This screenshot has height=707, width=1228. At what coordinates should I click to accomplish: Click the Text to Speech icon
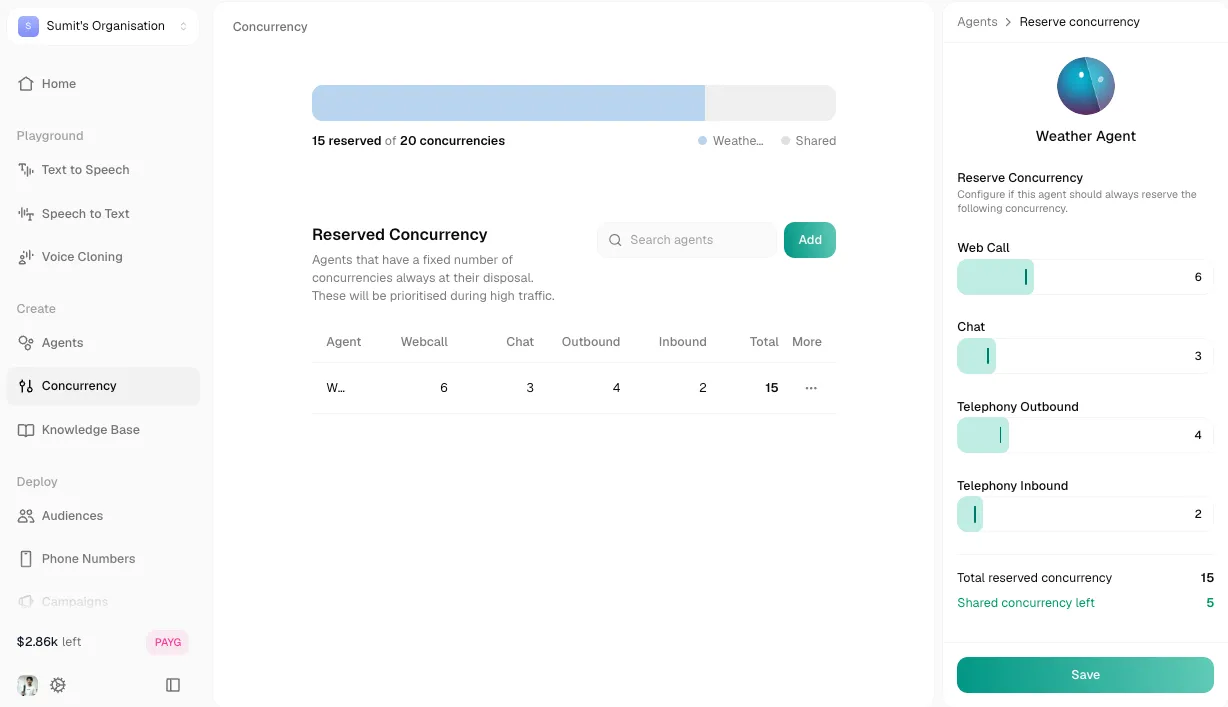26,170
